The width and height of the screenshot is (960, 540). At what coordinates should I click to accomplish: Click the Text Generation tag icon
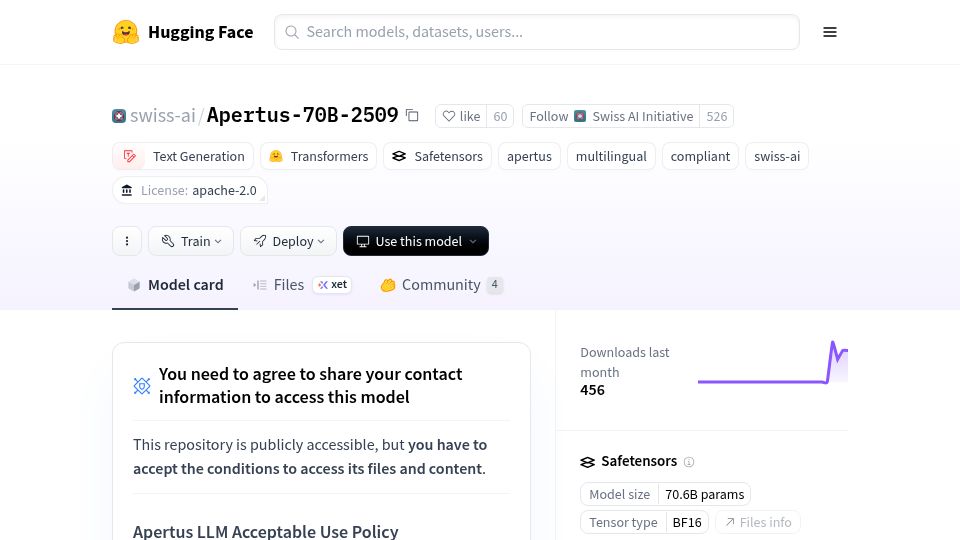coord(129,156)
